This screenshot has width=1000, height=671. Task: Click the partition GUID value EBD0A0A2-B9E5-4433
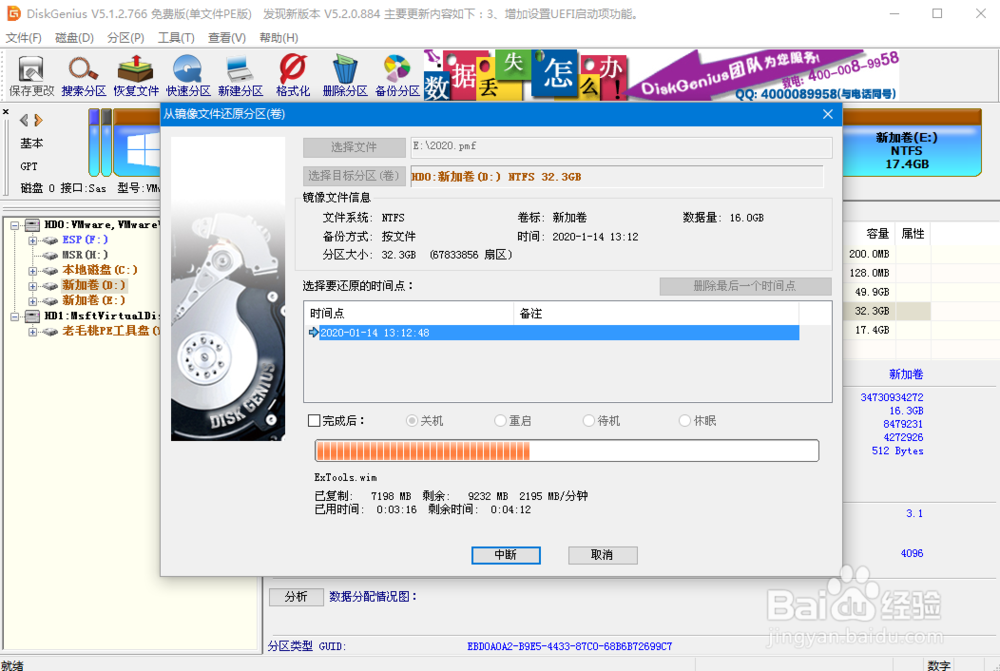(x=569, y=646)
